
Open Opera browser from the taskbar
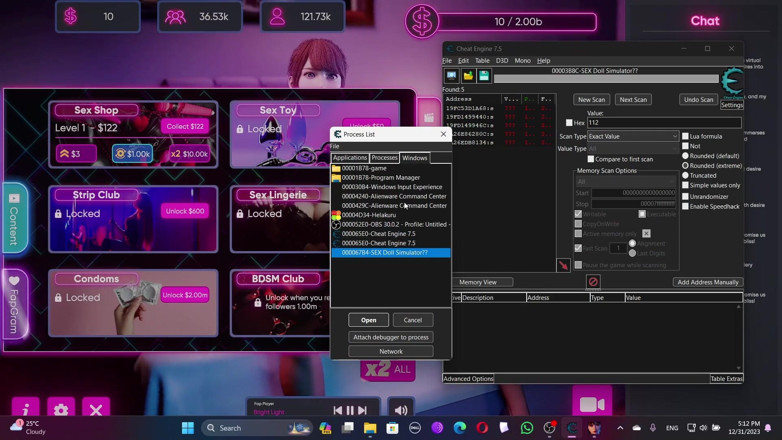tap(482, 428)
